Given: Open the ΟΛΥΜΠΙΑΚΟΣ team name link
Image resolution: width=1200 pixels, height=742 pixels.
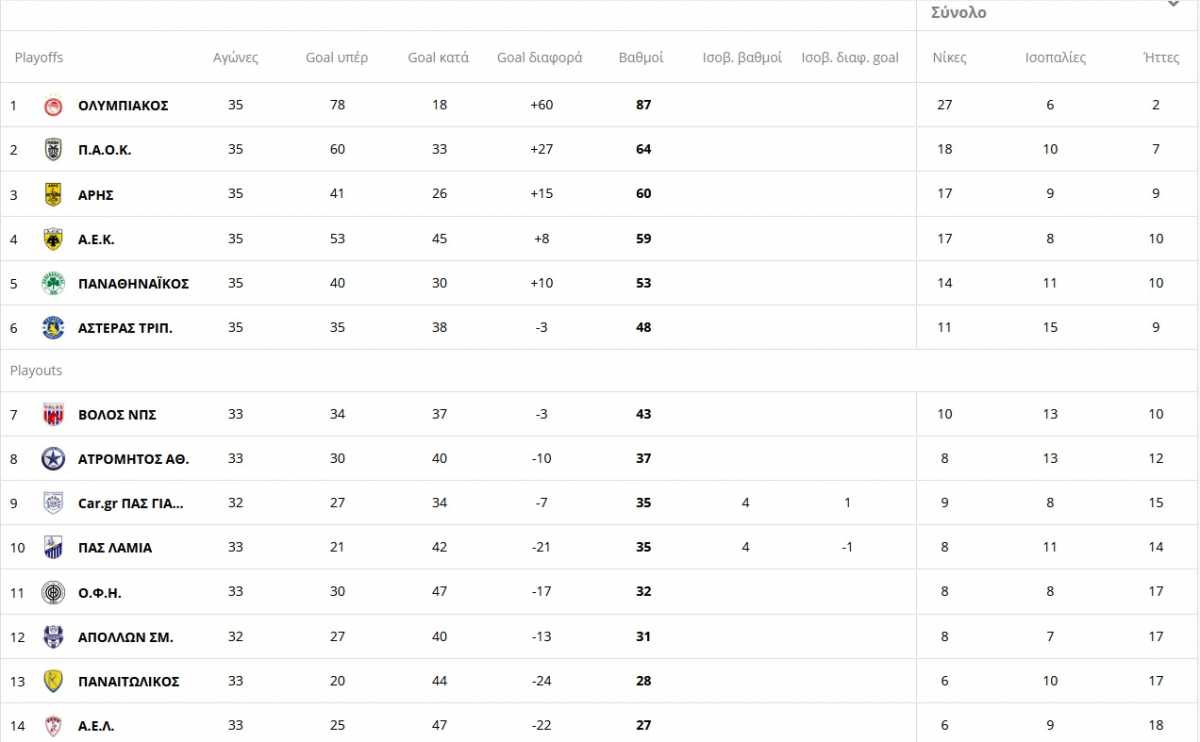Looking at the screenshot, I should [x=123, y=106].
